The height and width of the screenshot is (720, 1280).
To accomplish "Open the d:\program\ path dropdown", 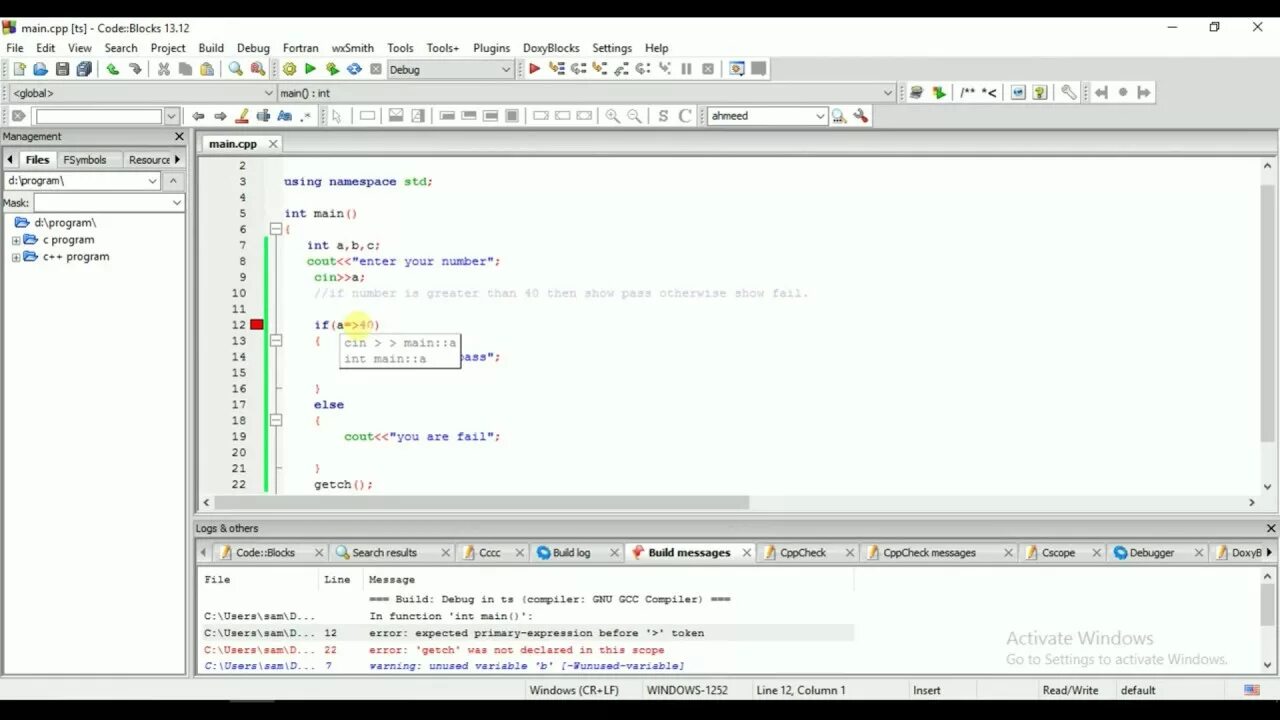I will (152, 181).
